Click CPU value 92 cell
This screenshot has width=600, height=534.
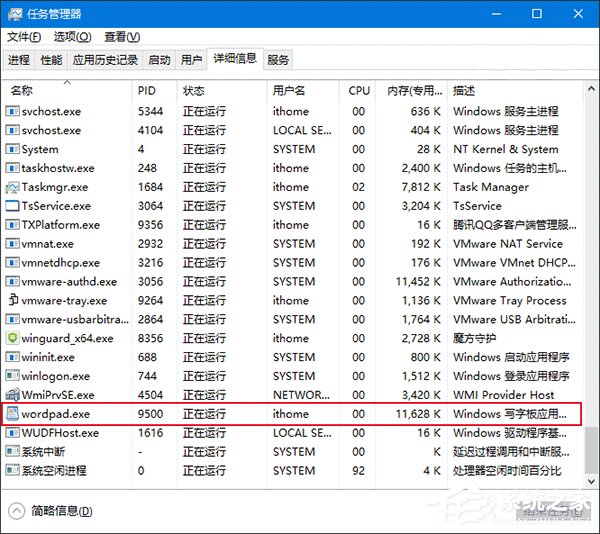[359, 471]
